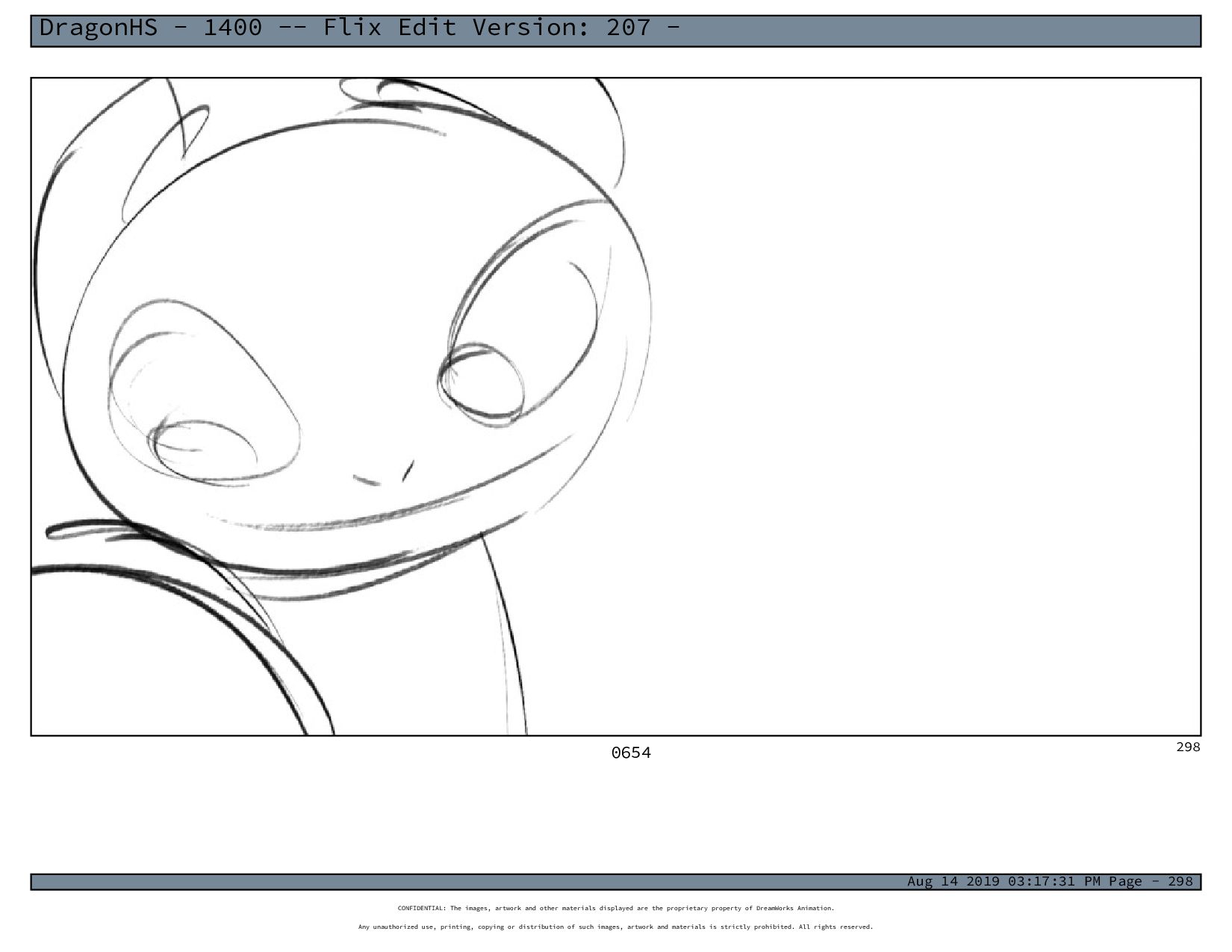Screen dimensions: 1232x952
Task: Click the storyboard sketch panel of the dragon
Action: coord(615,406)
